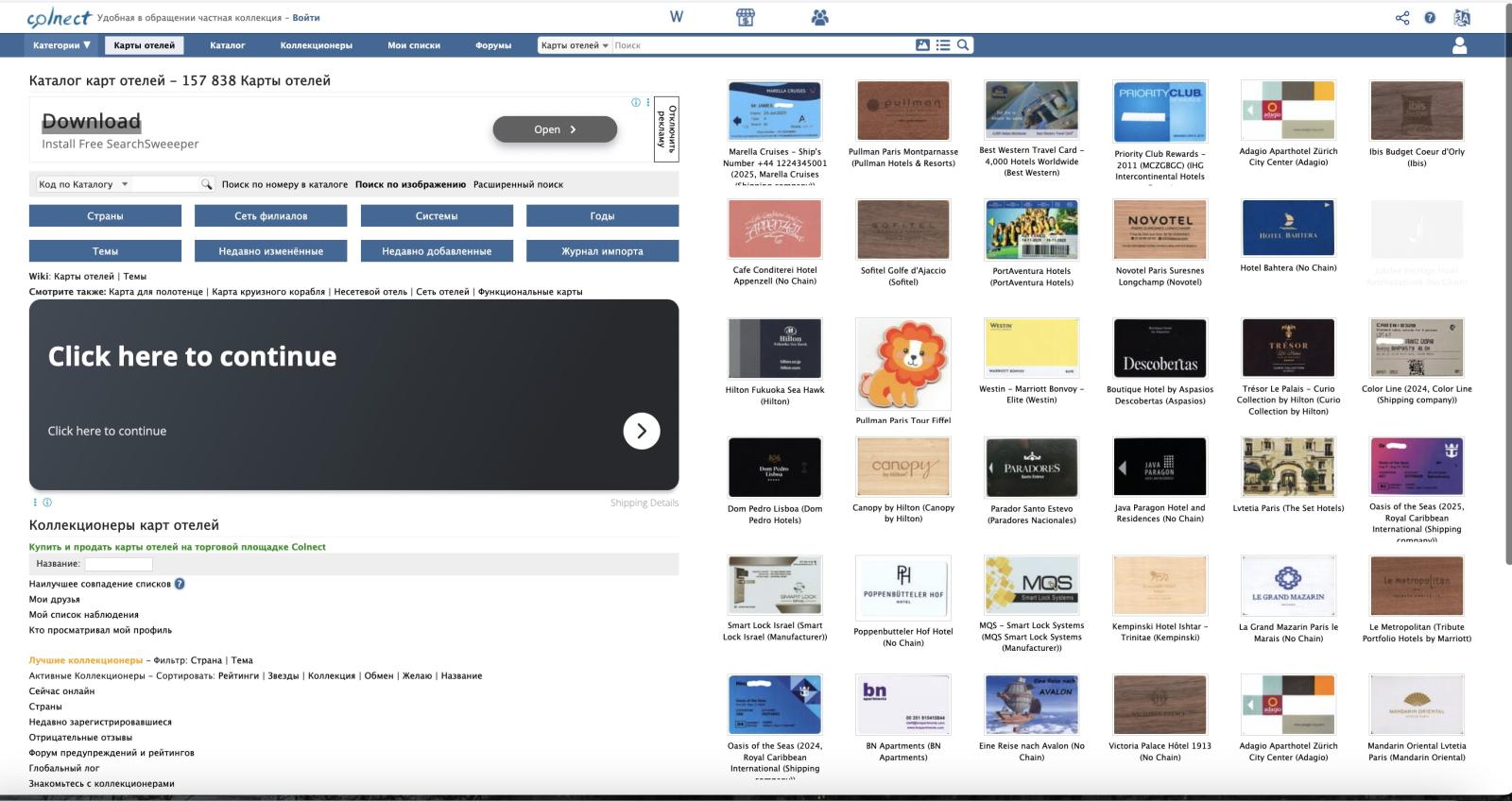Click the collectors community people icon

pyautogui.click(x=819, y=17)
